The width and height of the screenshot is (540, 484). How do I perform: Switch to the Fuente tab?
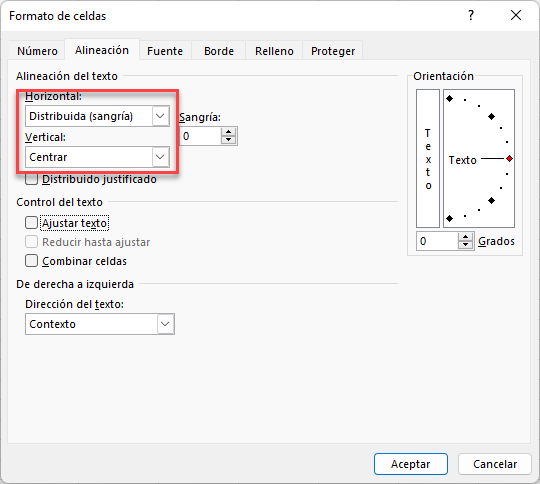[x=165, y=51]
